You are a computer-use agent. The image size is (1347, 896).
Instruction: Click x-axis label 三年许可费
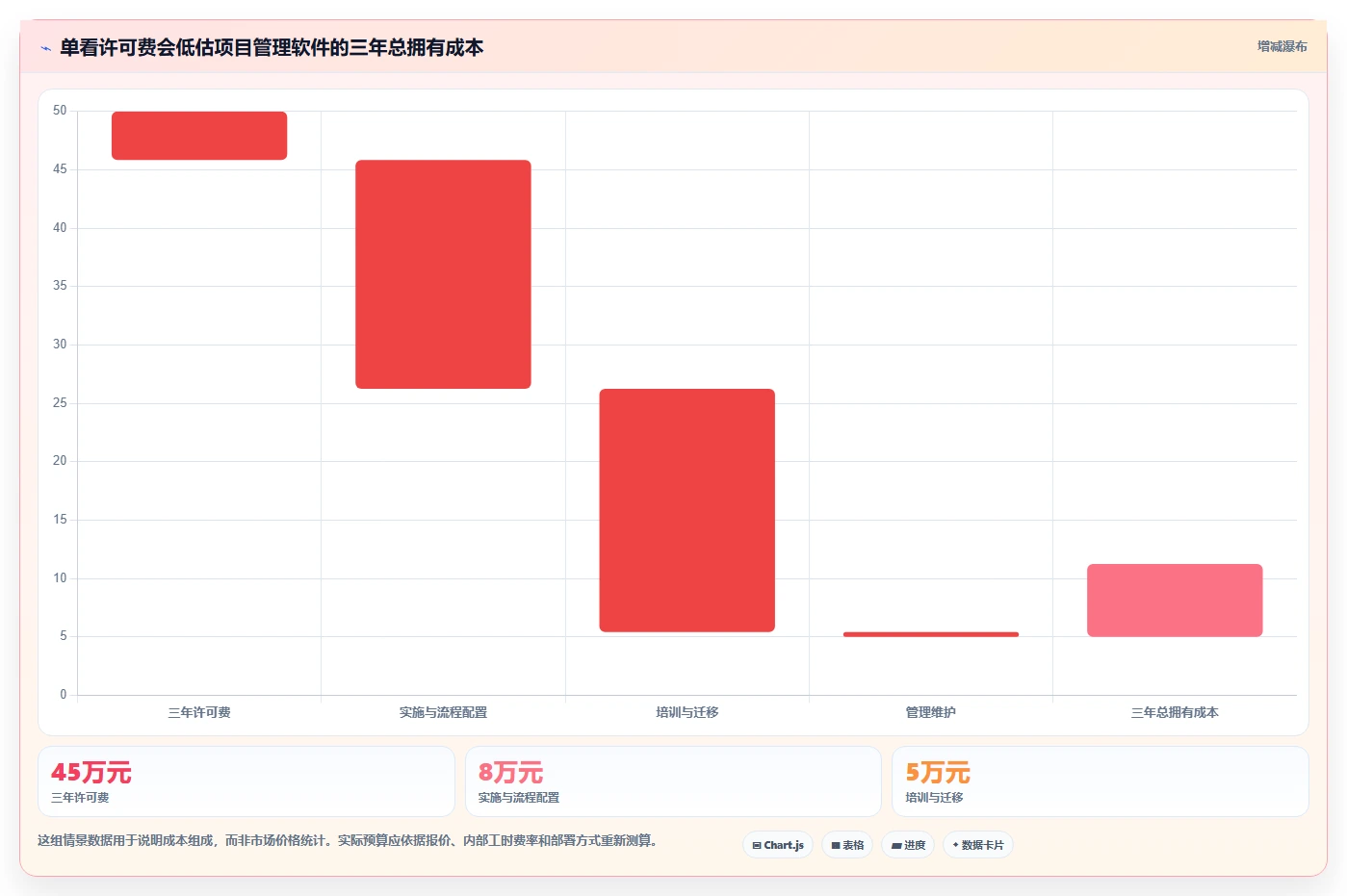click(199, 712)
